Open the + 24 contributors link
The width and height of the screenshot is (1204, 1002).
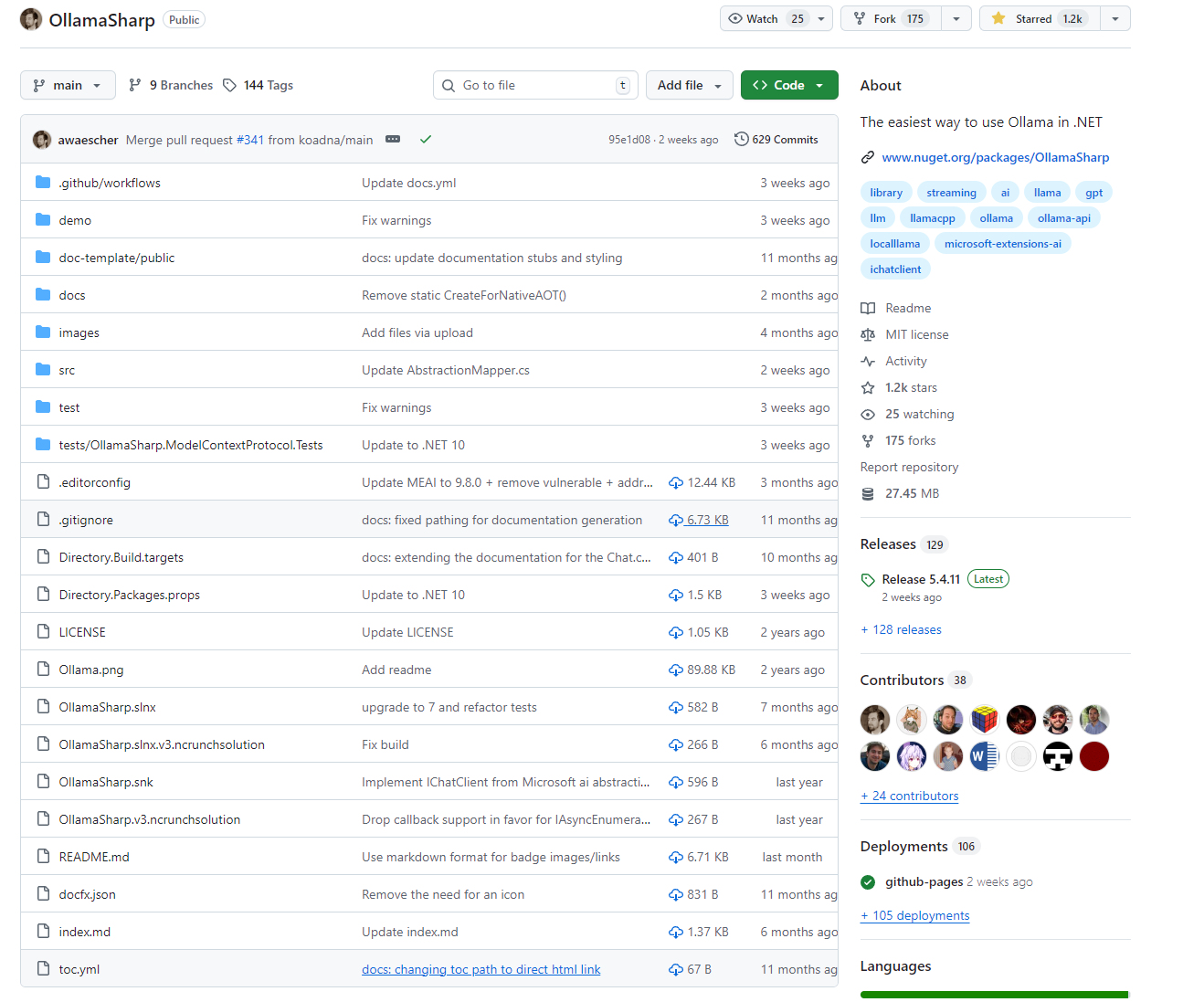(910, 796)
